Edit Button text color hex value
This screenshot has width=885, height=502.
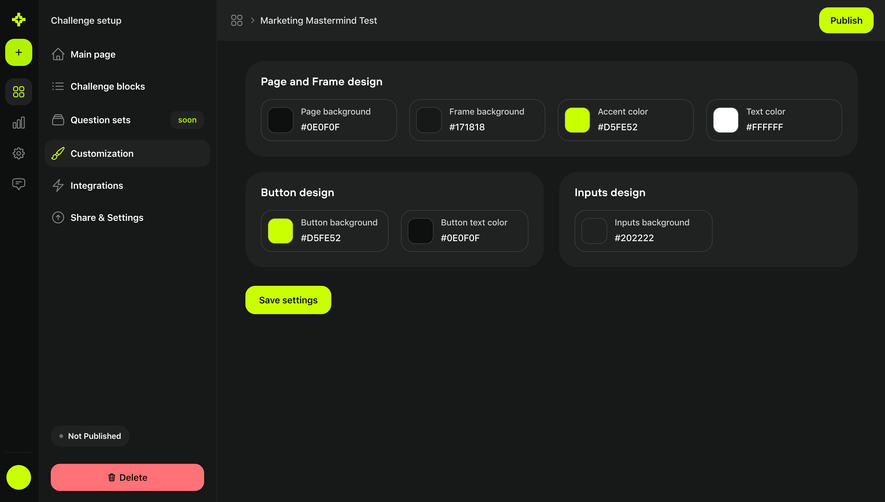[460, 238]
